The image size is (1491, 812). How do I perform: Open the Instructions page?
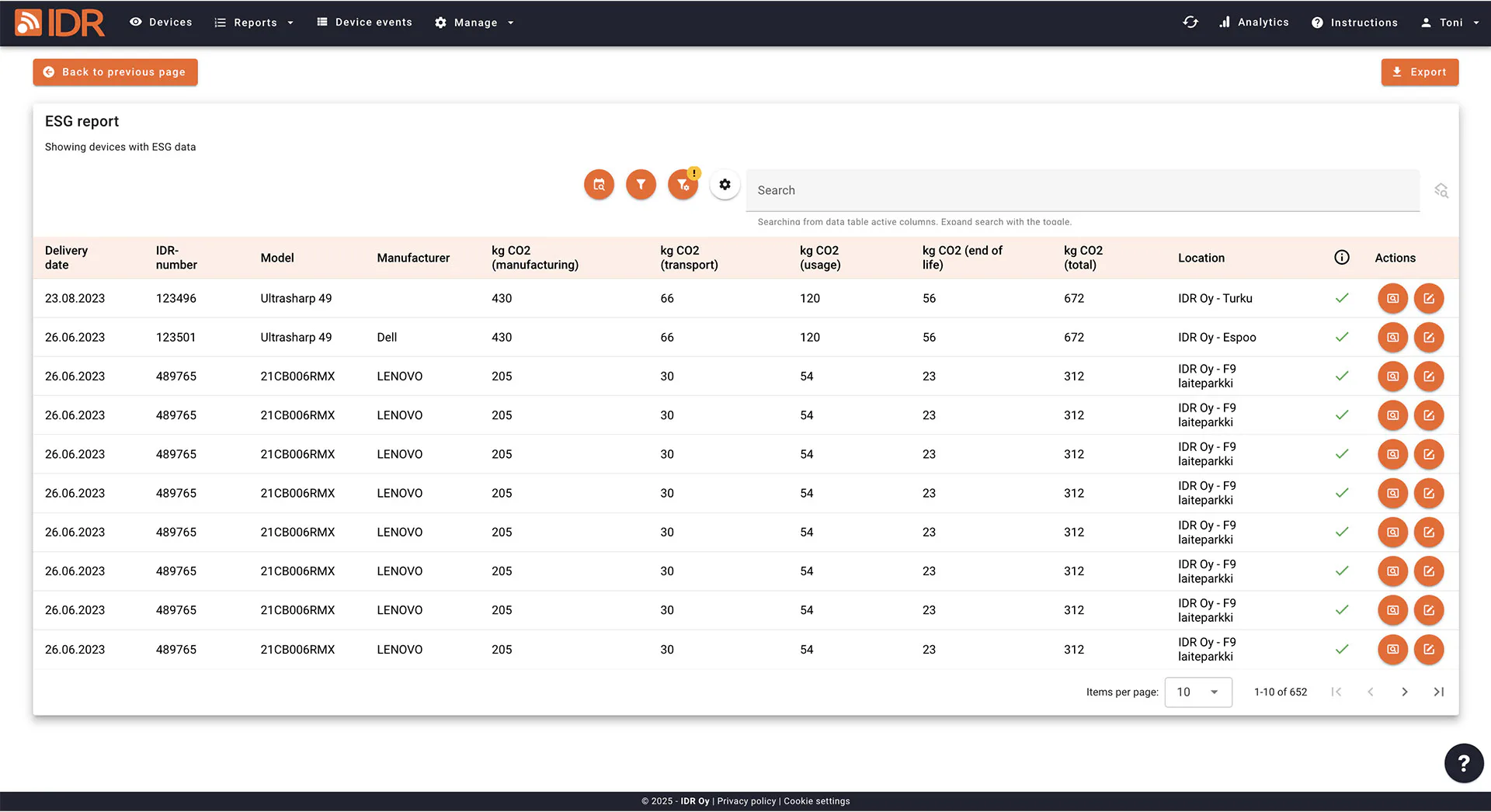(x=1354, y=23)
